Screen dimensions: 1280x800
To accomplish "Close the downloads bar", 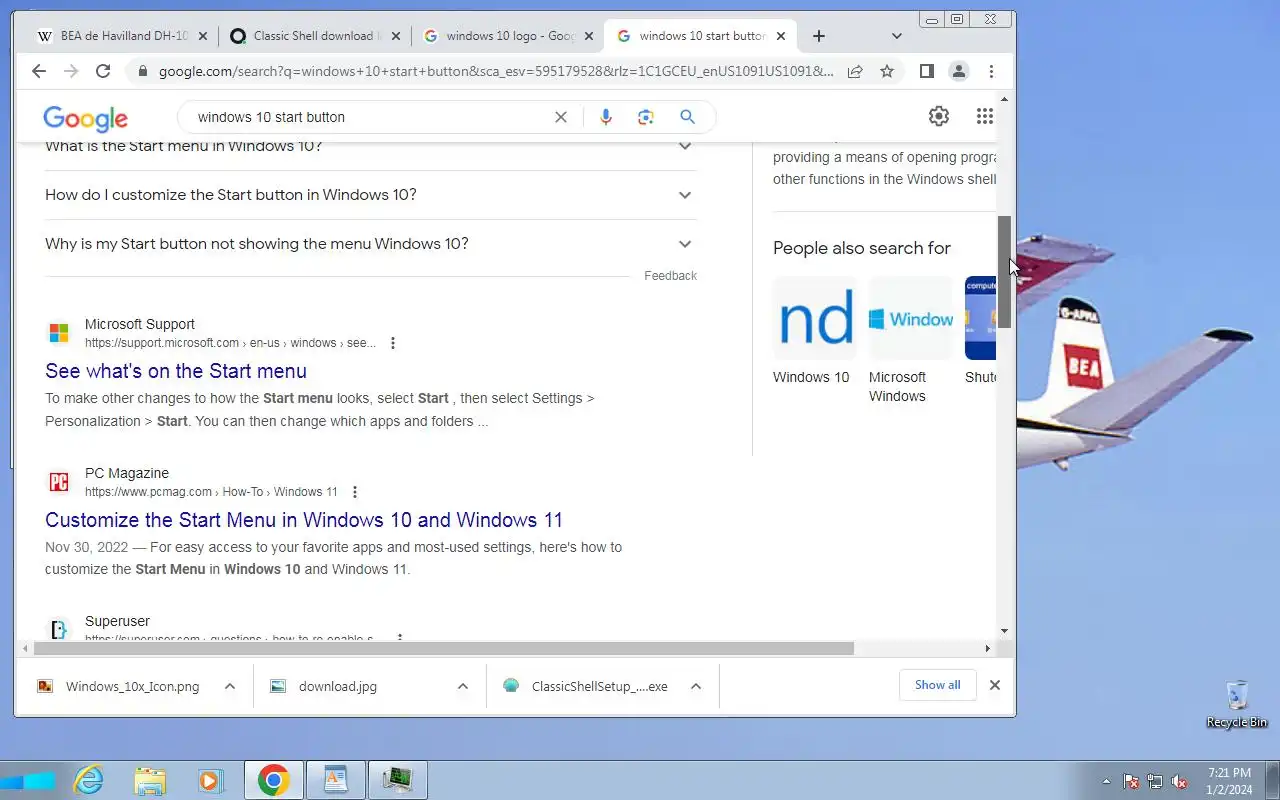I will click(x=995, y=685).
